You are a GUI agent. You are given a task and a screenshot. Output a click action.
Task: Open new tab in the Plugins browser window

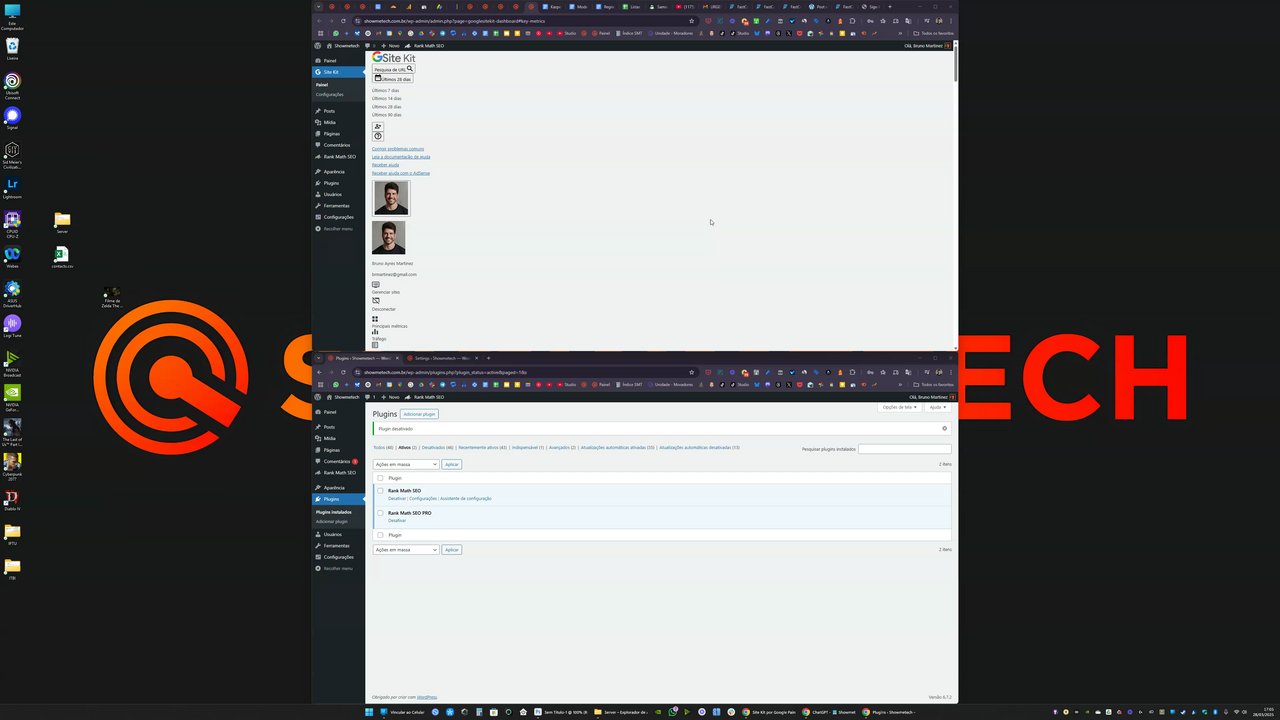488,358
